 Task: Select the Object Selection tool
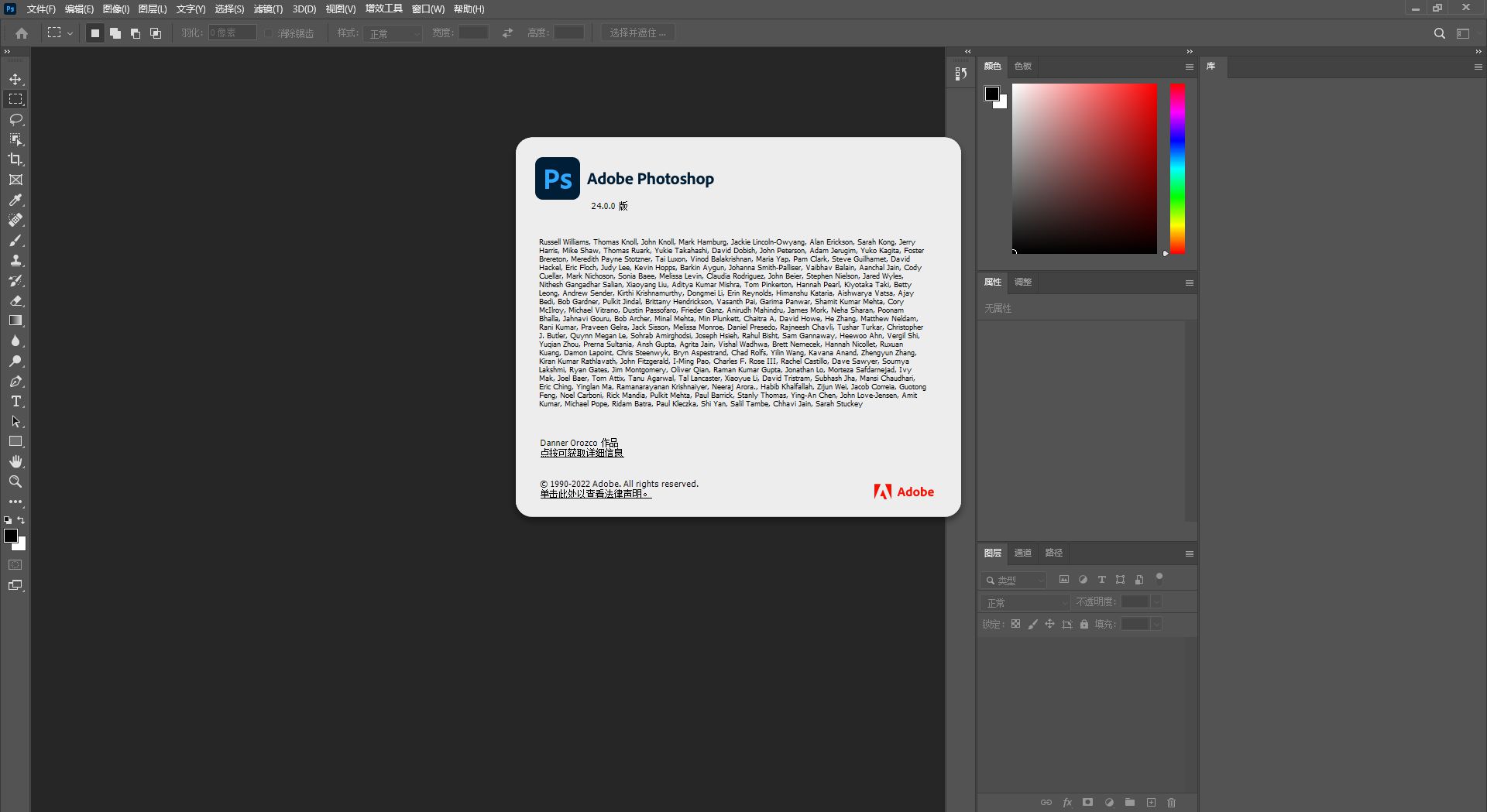(x=15, y=139)
